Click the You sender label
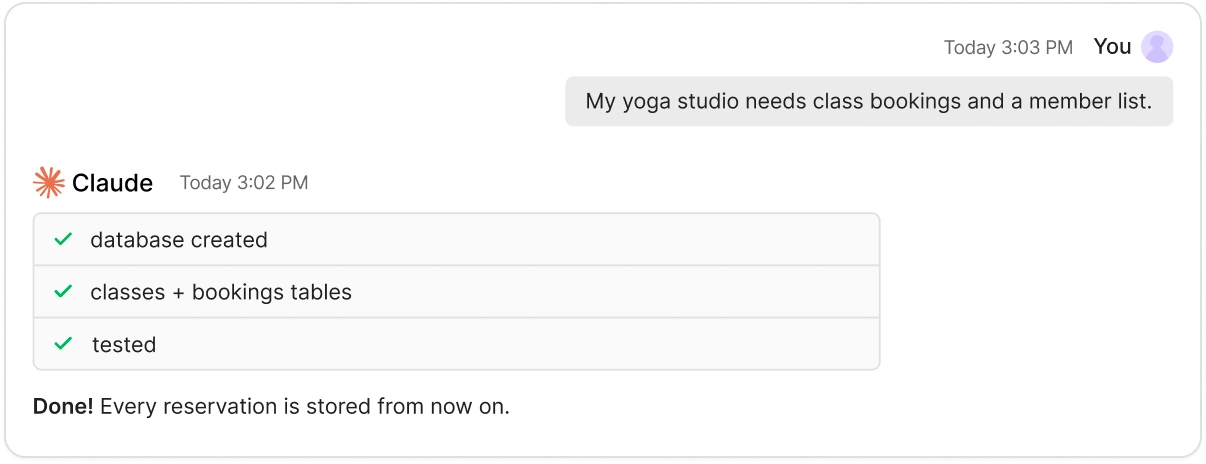Viewport: 1206px width, 464px height. point(1112,47)
